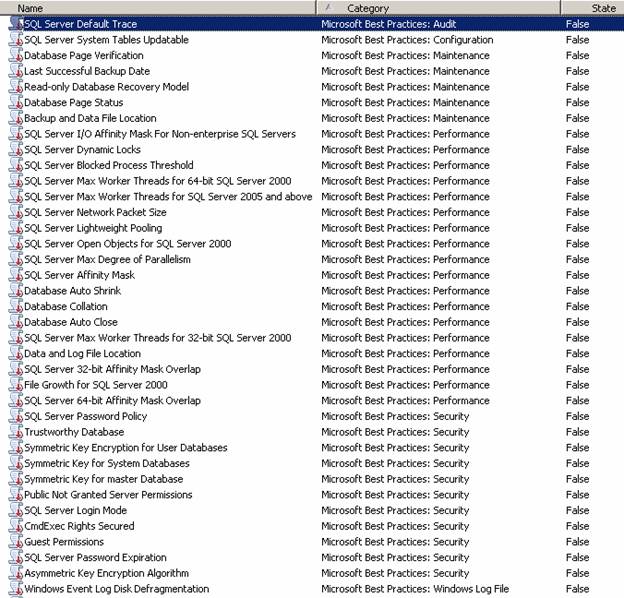
Task: Click the Database Collation policy icon
Action: coord(16,306)
